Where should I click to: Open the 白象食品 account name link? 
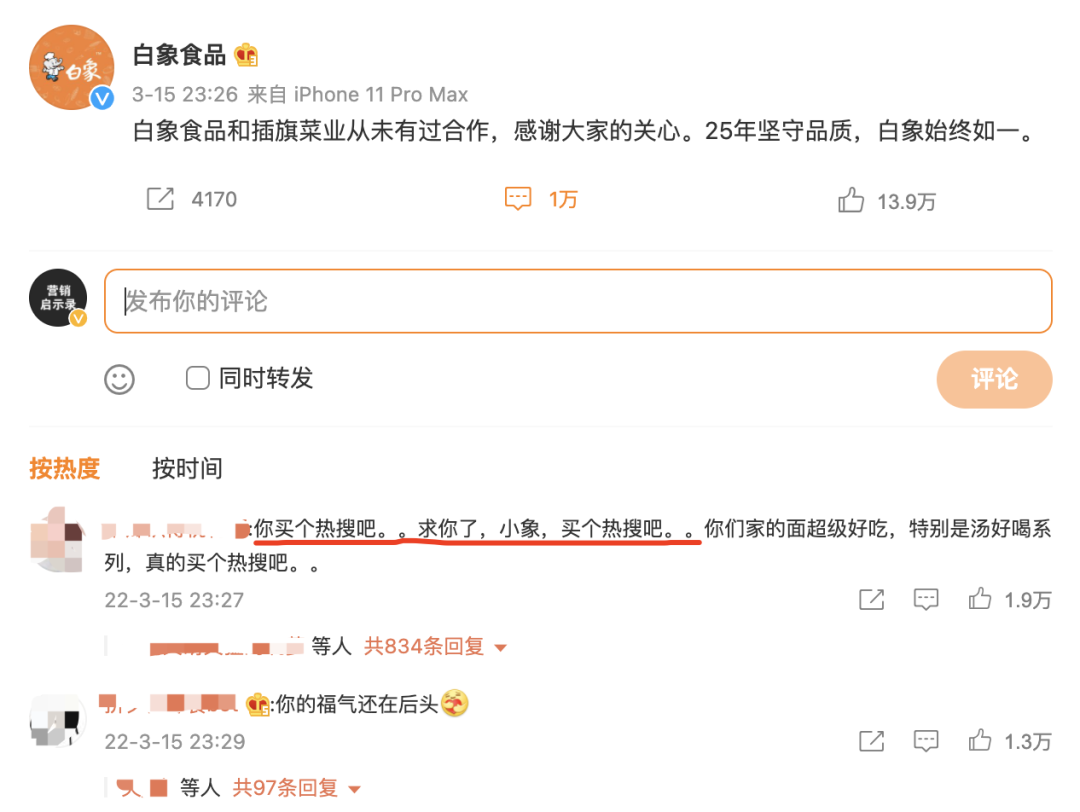180,55
